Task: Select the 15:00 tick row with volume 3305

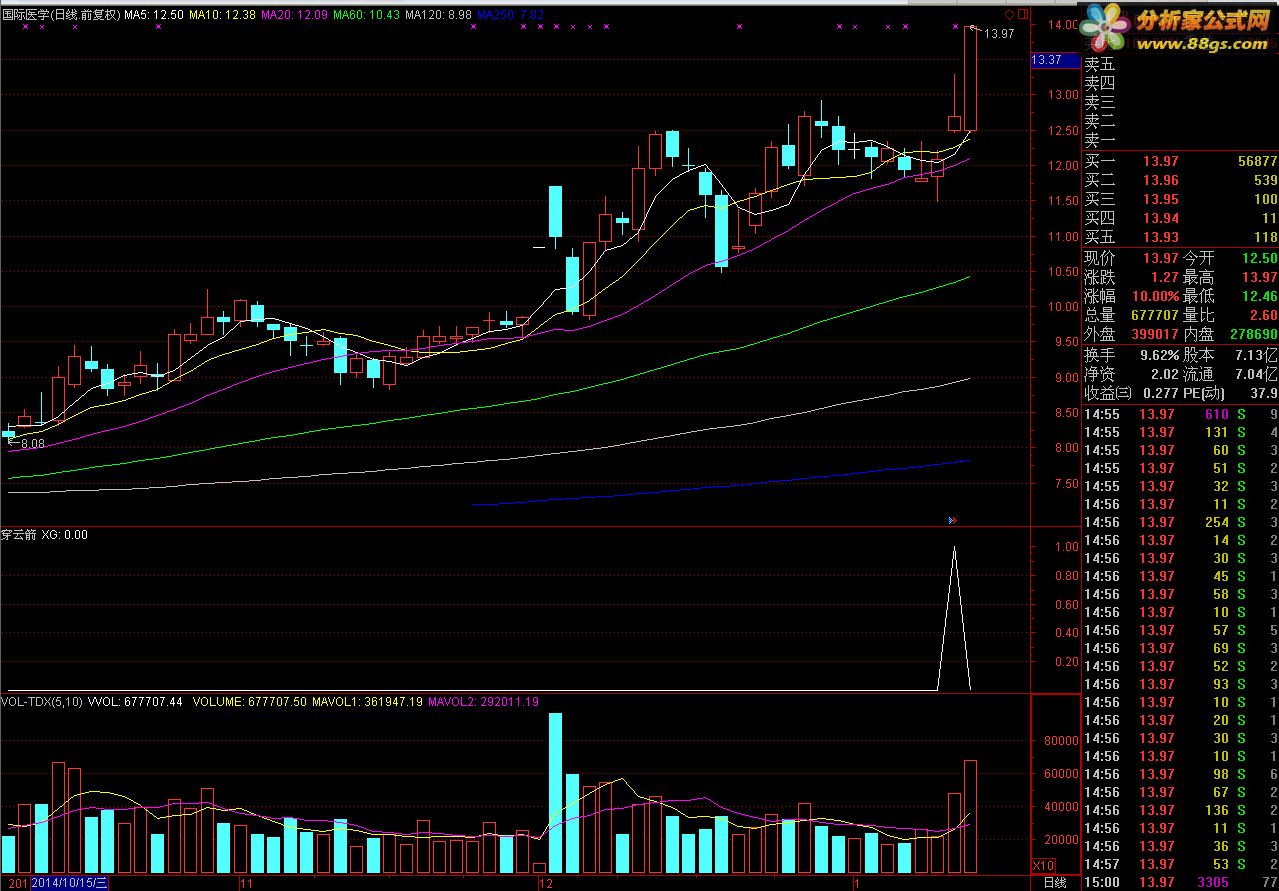Action: pyautogui.click(x=1180, y=882)
